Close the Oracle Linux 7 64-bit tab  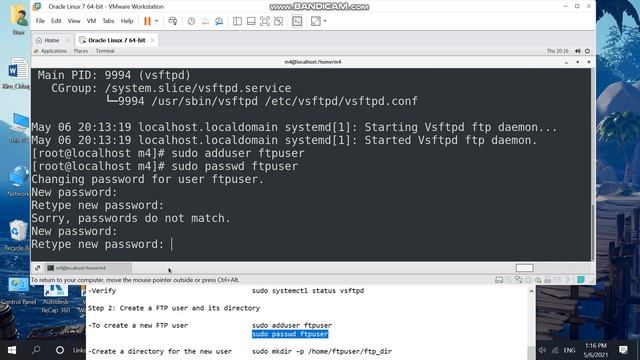tap(152, 40)
